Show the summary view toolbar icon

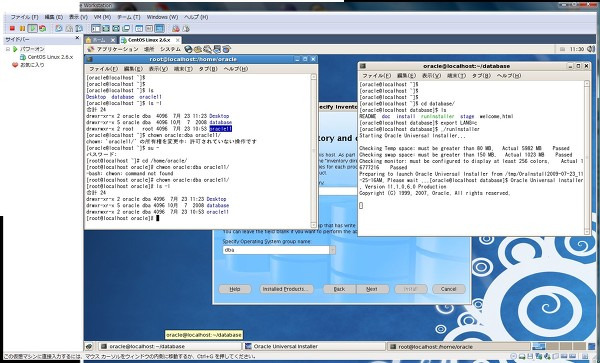click(139, 29)
